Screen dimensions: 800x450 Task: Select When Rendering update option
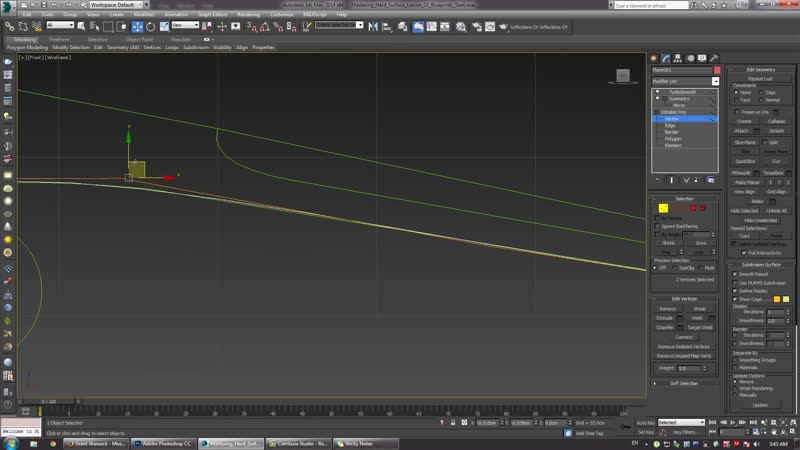pos(735,388)
